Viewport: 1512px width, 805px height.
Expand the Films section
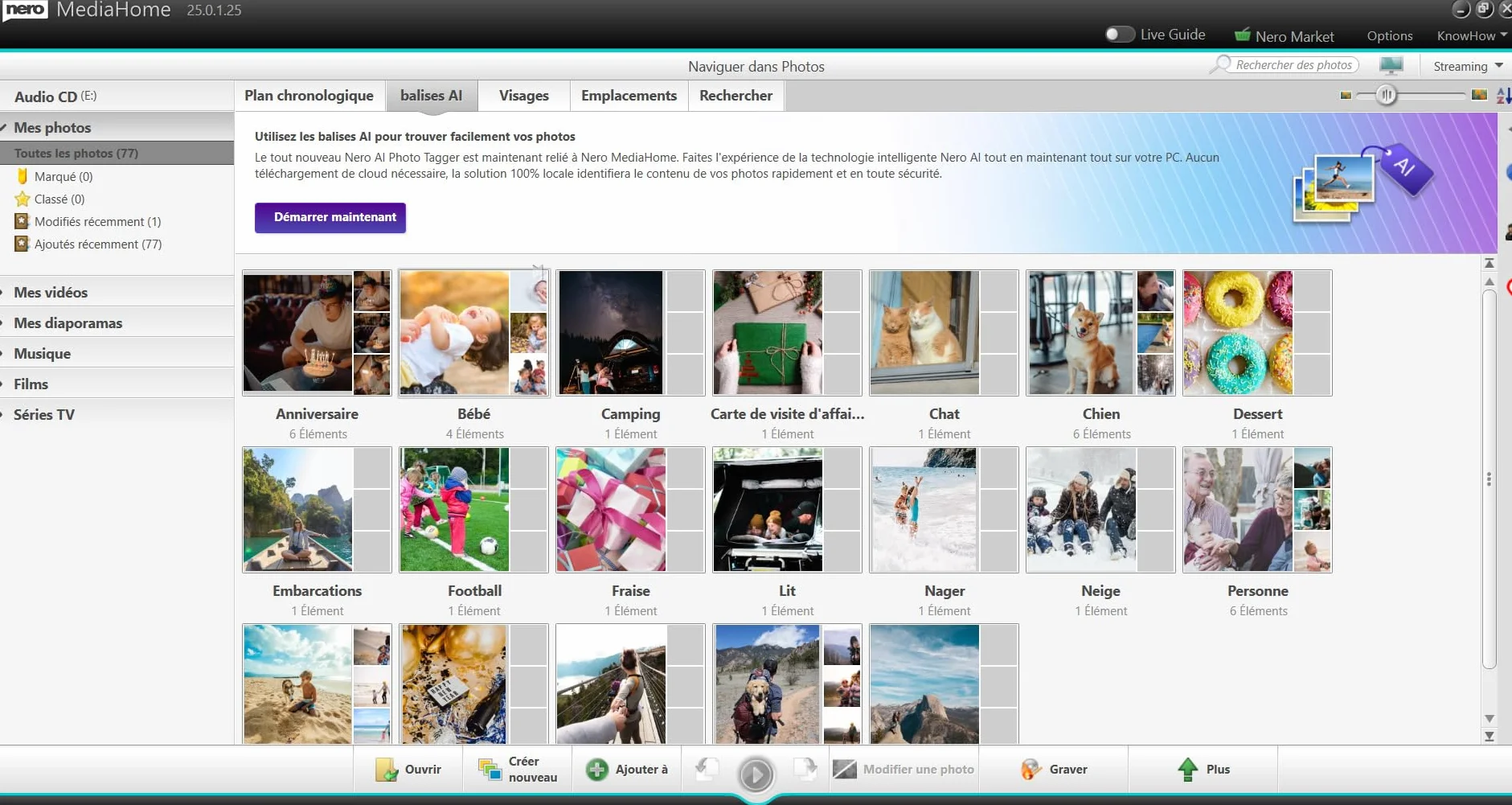point(117,384)
